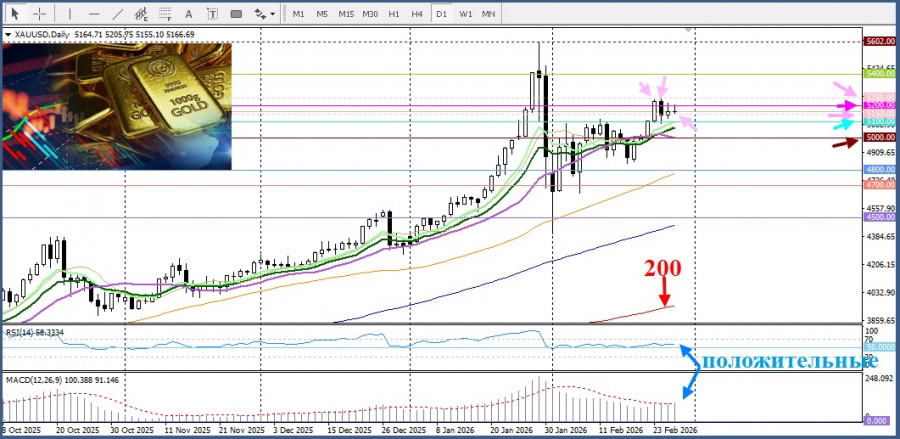The image size is (900, 439).
Task: Select the text label 'T' tool
Action: pos(212,14)
